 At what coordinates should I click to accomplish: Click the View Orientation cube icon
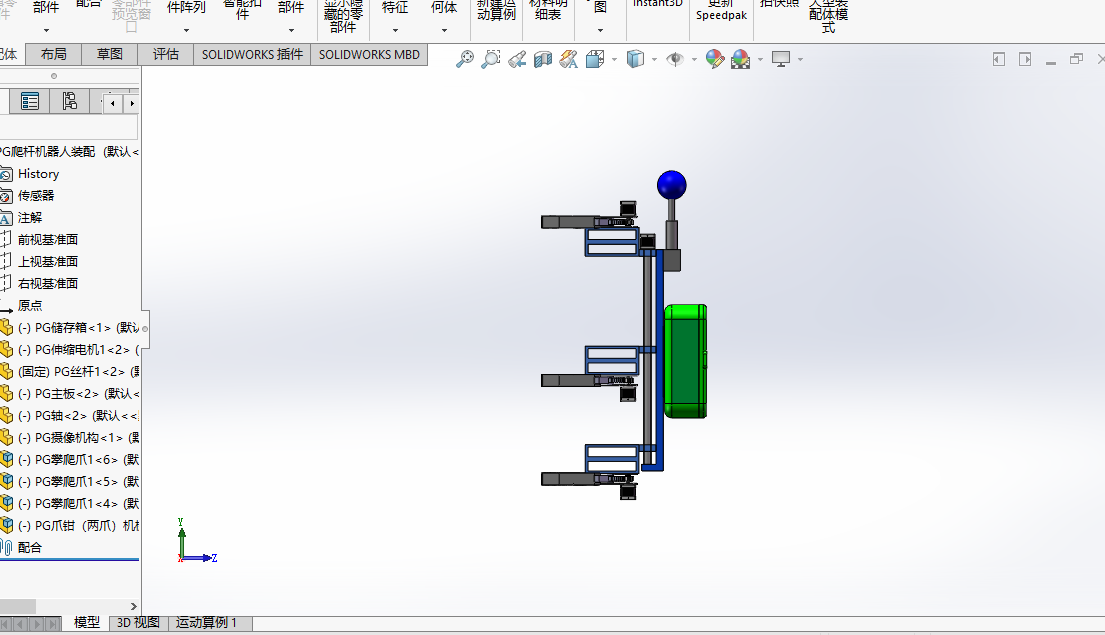[595, 59]
